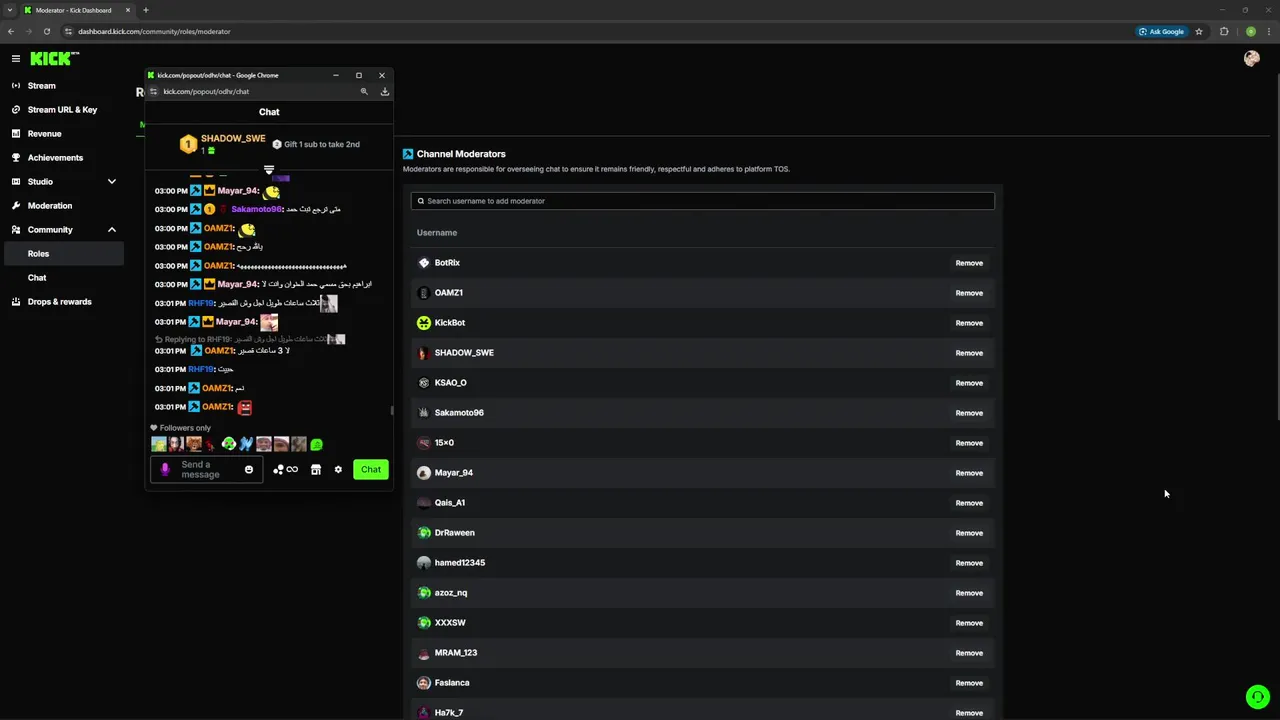
Task: Remove BotRix as moderator
Action: point(969,263)
